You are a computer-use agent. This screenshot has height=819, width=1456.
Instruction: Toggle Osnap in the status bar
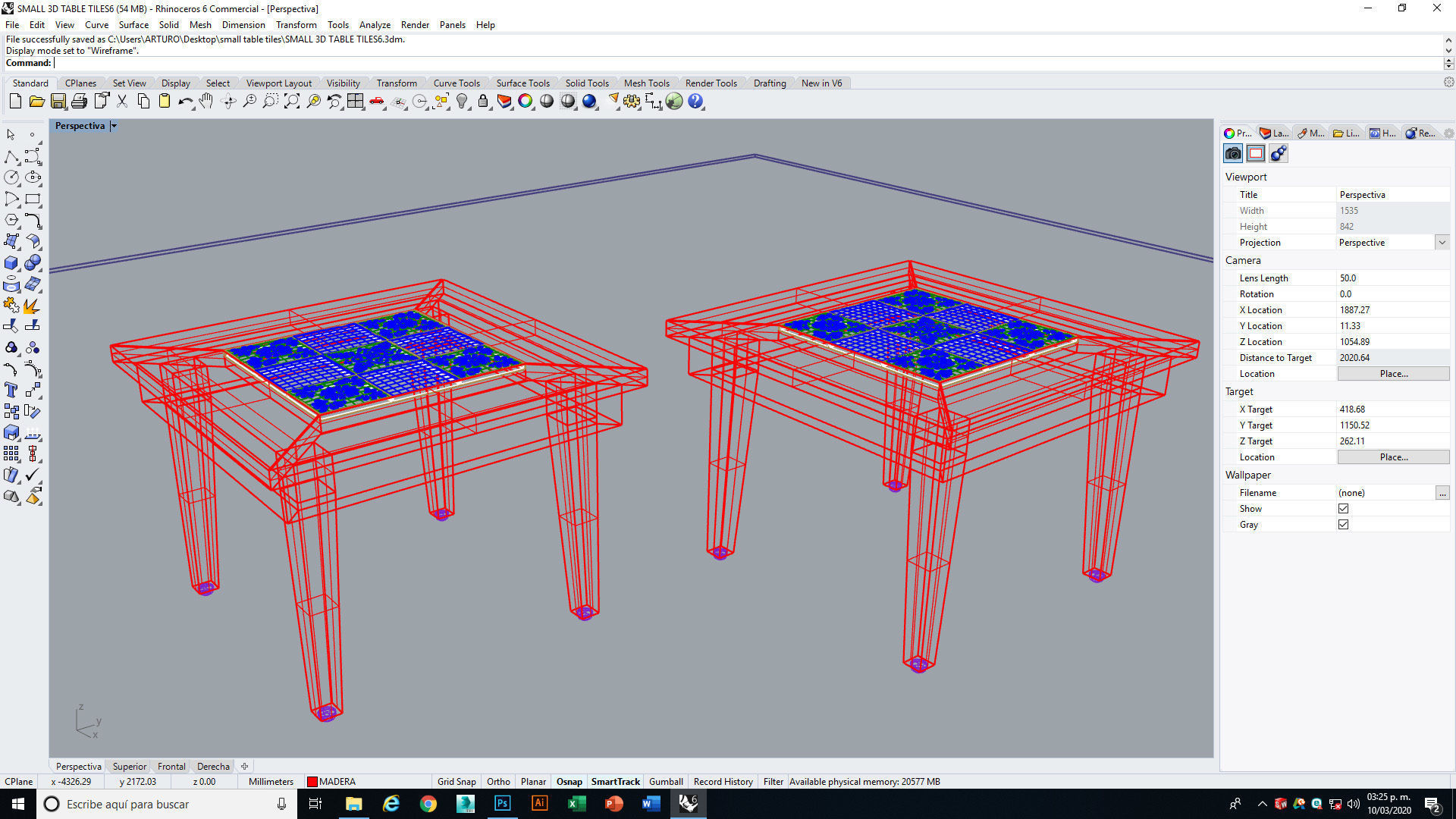tap(569, 782)
